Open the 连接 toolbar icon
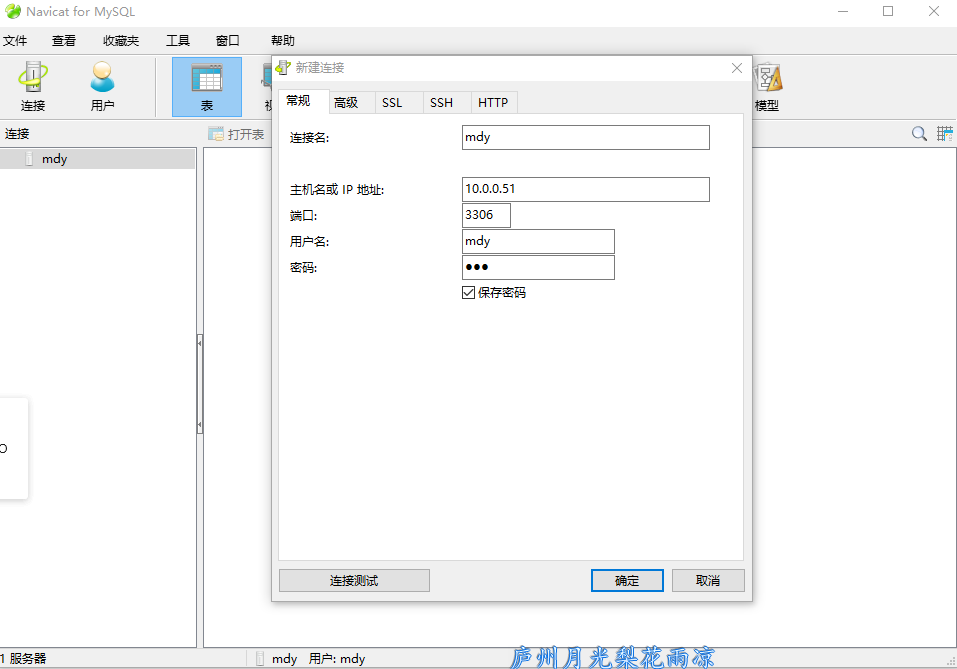This screenshot has width=957, height=669. pos(33,86)
